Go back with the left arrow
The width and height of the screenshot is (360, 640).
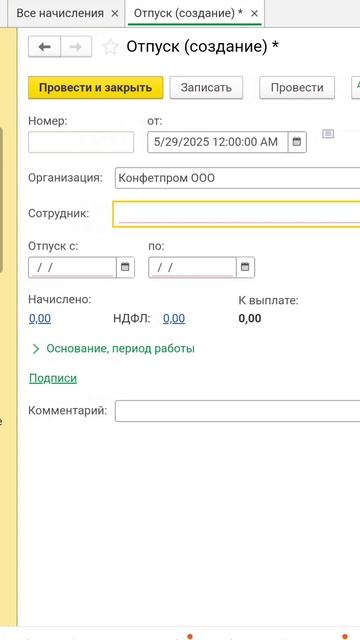point(44,47)
